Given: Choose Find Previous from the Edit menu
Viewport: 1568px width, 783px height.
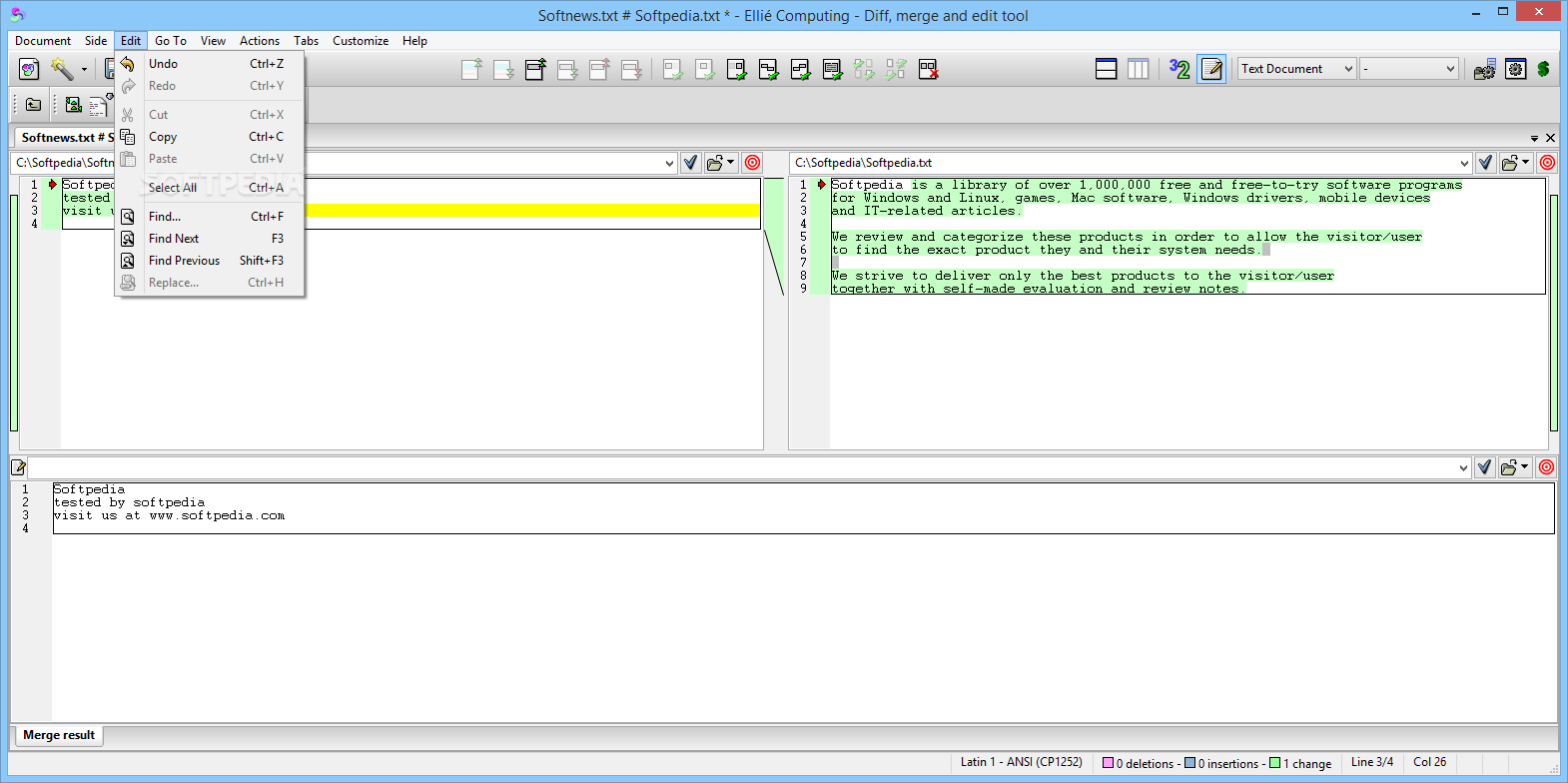Looking at the screenshot, I should (210, 261).
